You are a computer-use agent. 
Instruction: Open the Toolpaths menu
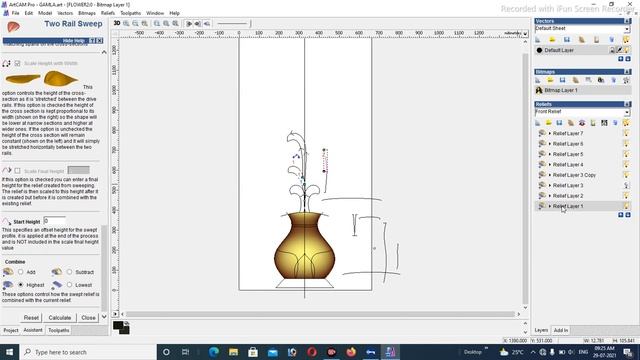pos(131,13)
